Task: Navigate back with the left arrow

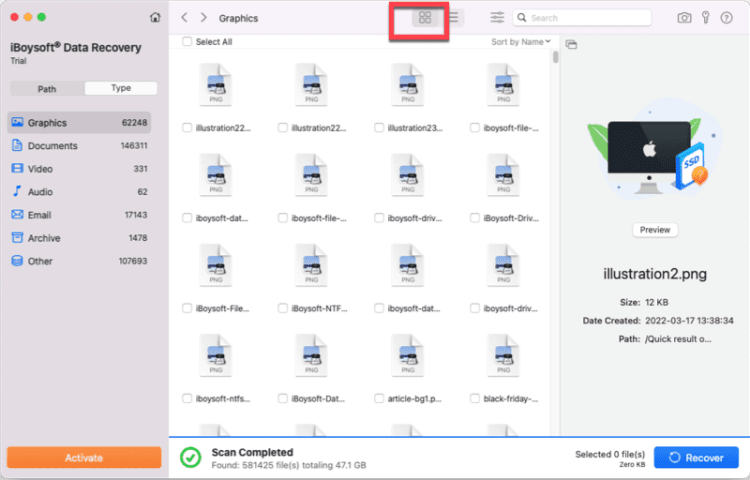Action: (x=185, y=18)
